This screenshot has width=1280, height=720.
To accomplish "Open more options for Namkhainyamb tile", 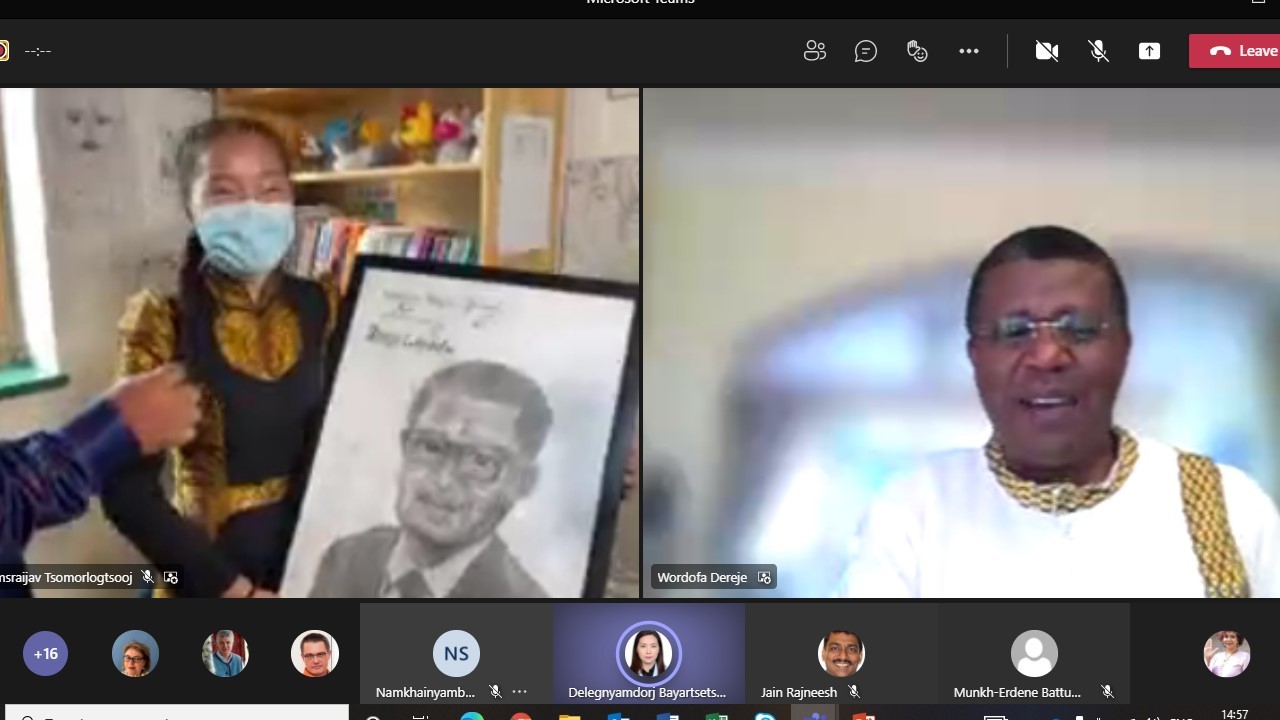I will (519, 692).
